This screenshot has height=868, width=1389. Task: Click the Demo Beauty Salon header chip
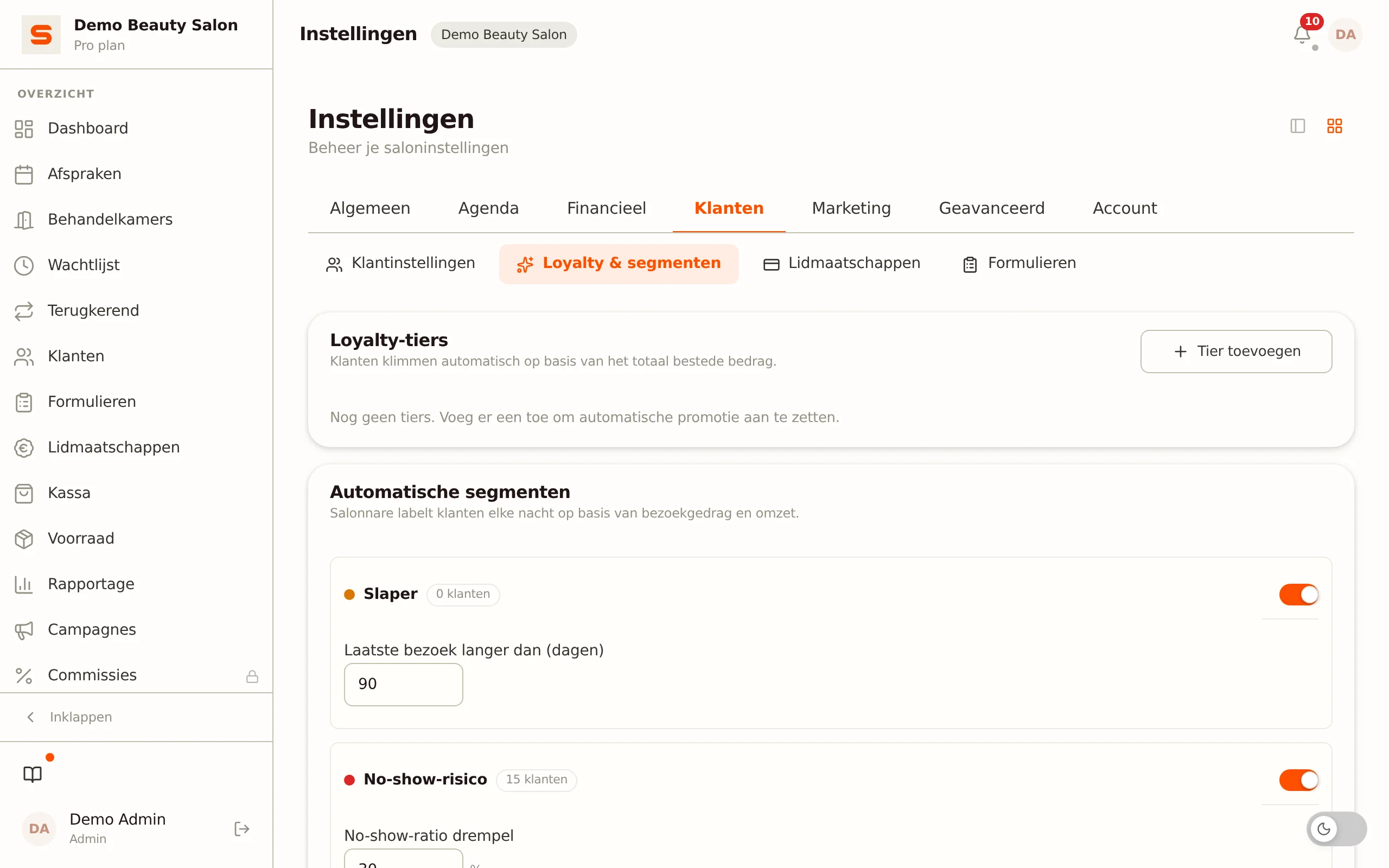tap(504, 34)
